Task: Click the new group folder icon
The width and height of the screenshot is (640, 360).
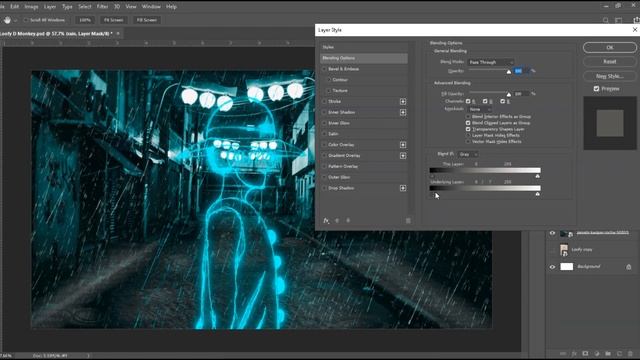Action: 608,353
